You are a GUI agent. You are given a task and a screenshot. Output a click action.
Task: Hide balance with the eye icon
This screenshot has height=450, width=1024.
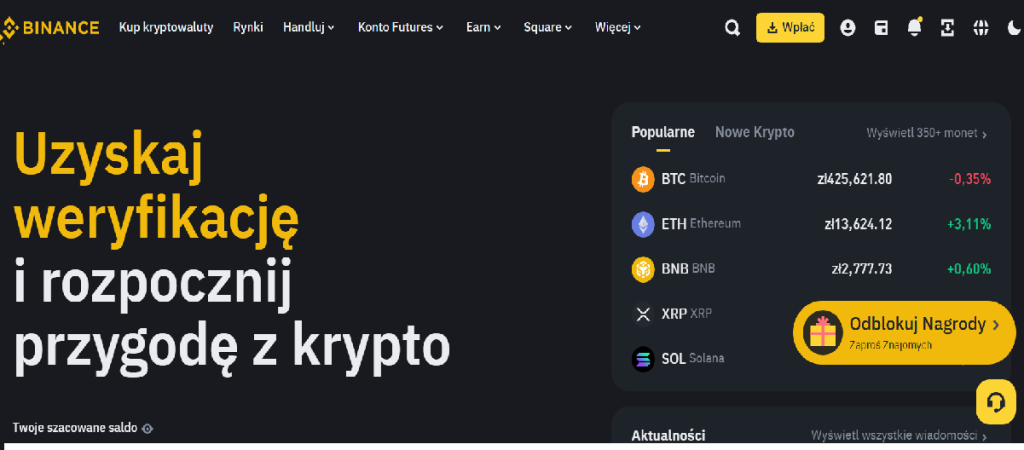[148, 429]
